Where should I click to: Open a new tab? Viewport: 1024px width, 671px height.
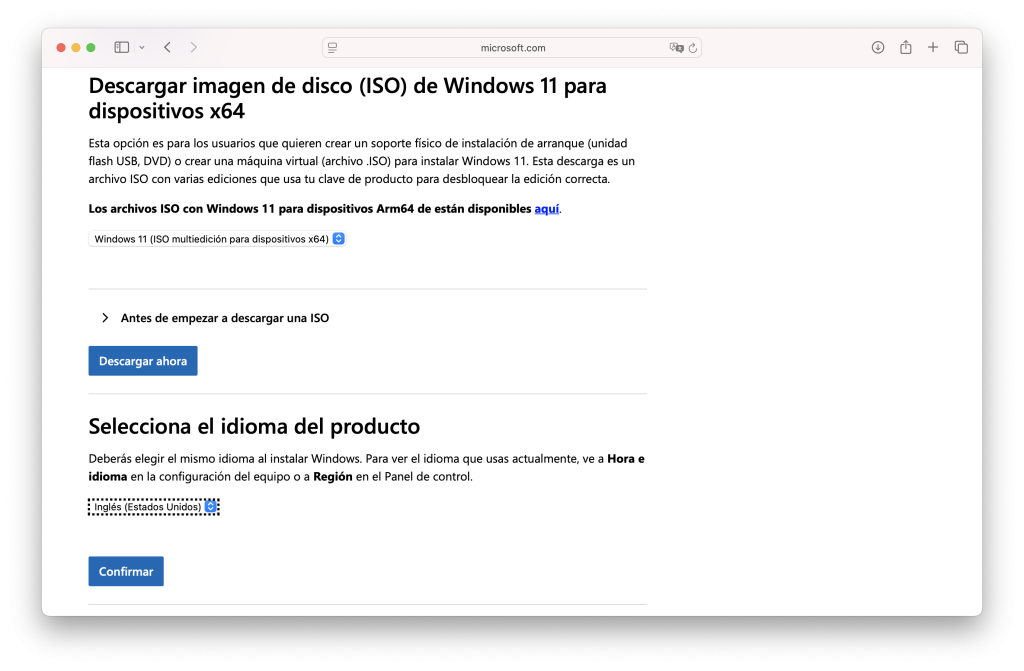point(933,47)
